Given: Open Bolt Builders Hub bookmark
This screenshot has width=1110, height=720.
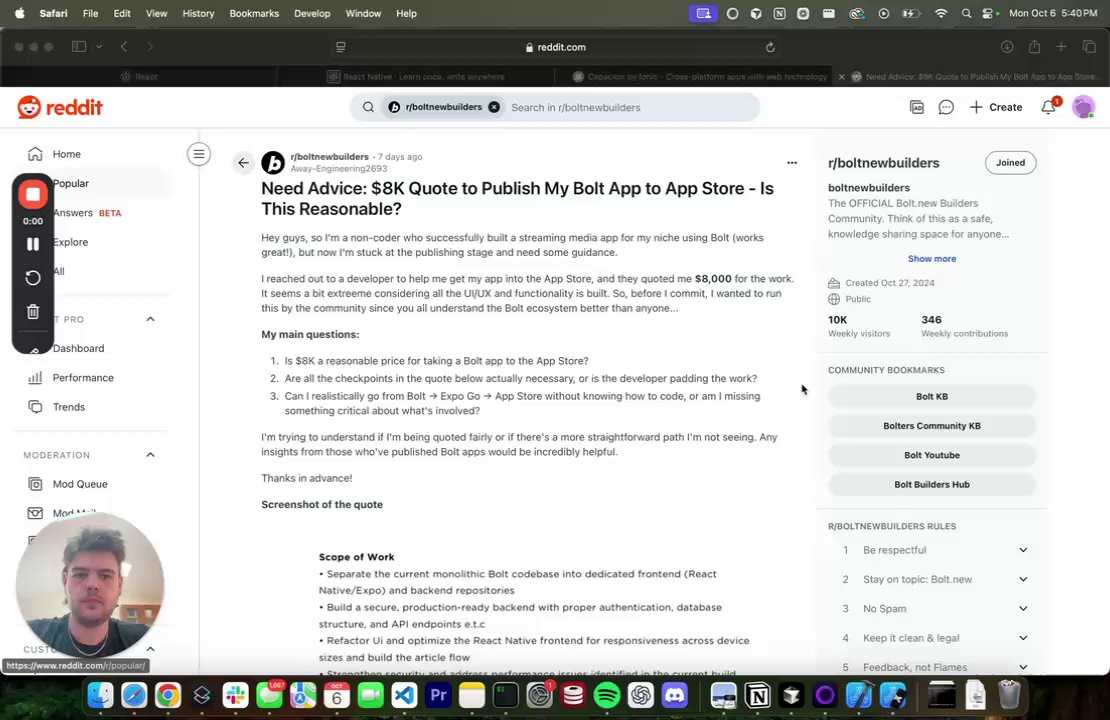Looking at the screenshot, I should [x=932, y=484].
